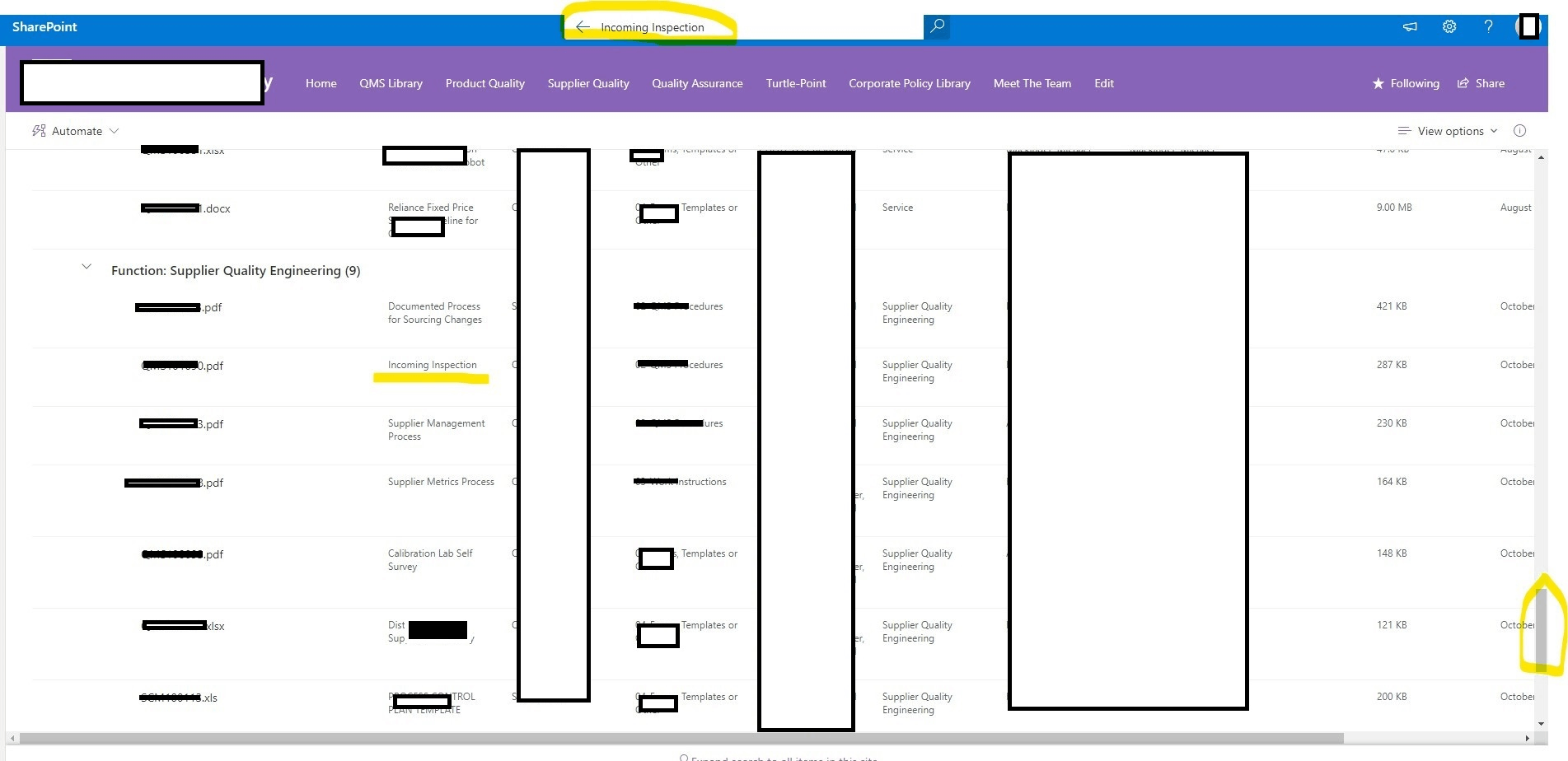The image size is (1568, 761).
Task: Click 'Supplier Management Process' title cell
Action: (x=437, y=430)
